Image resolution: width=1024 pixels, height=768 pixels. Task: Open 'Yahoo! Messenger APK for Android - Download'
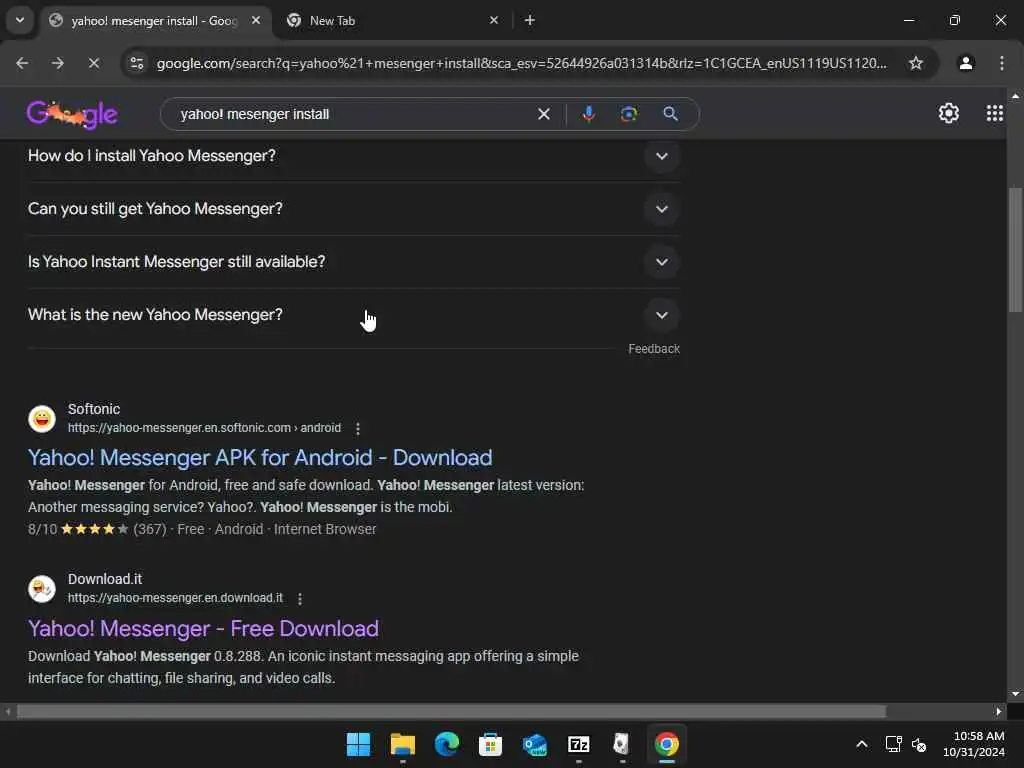(260, 458)
